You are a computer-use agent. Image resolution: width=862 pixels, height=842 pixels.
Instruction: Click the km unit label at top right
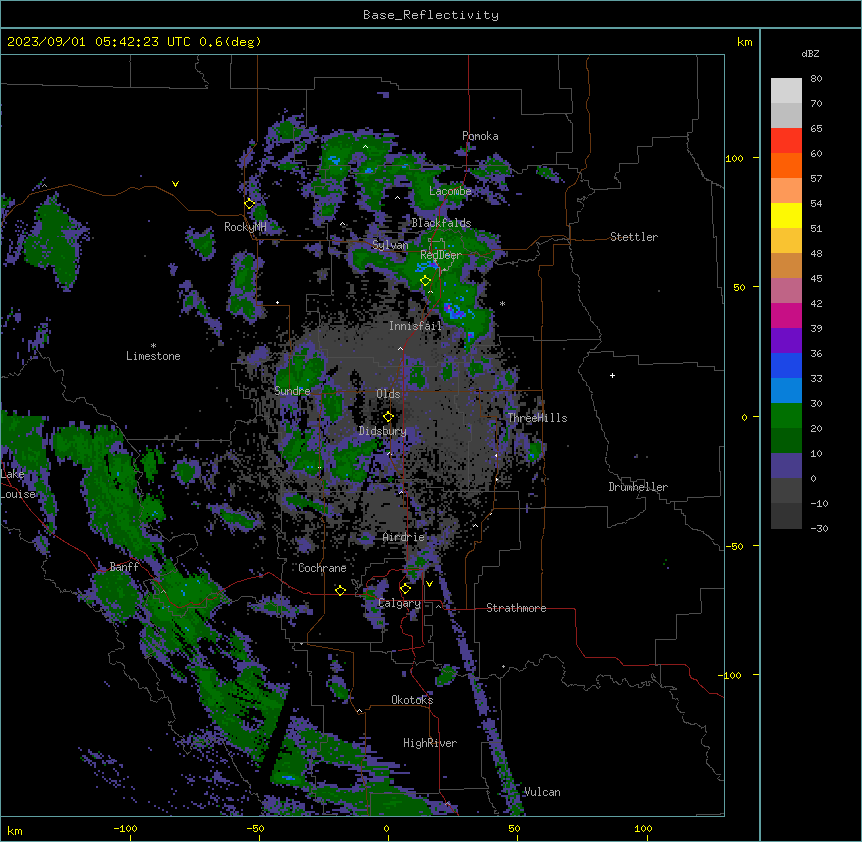pyautogui.click(x=745, y=42)
